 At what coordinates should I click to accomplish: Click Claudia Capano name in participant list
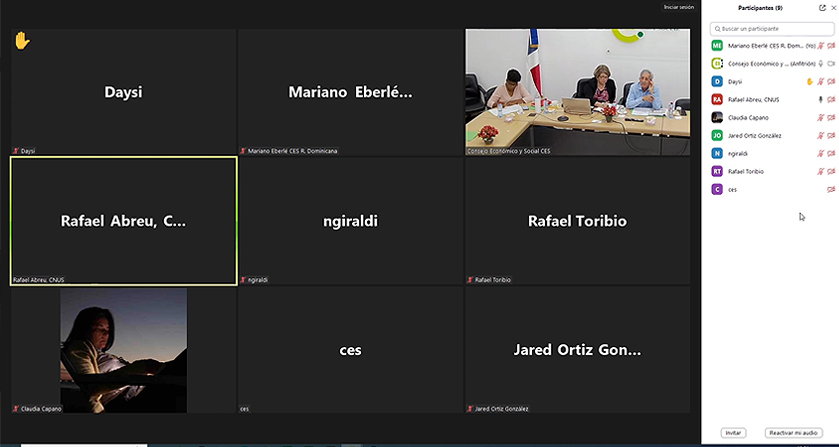tap(748, 117)
